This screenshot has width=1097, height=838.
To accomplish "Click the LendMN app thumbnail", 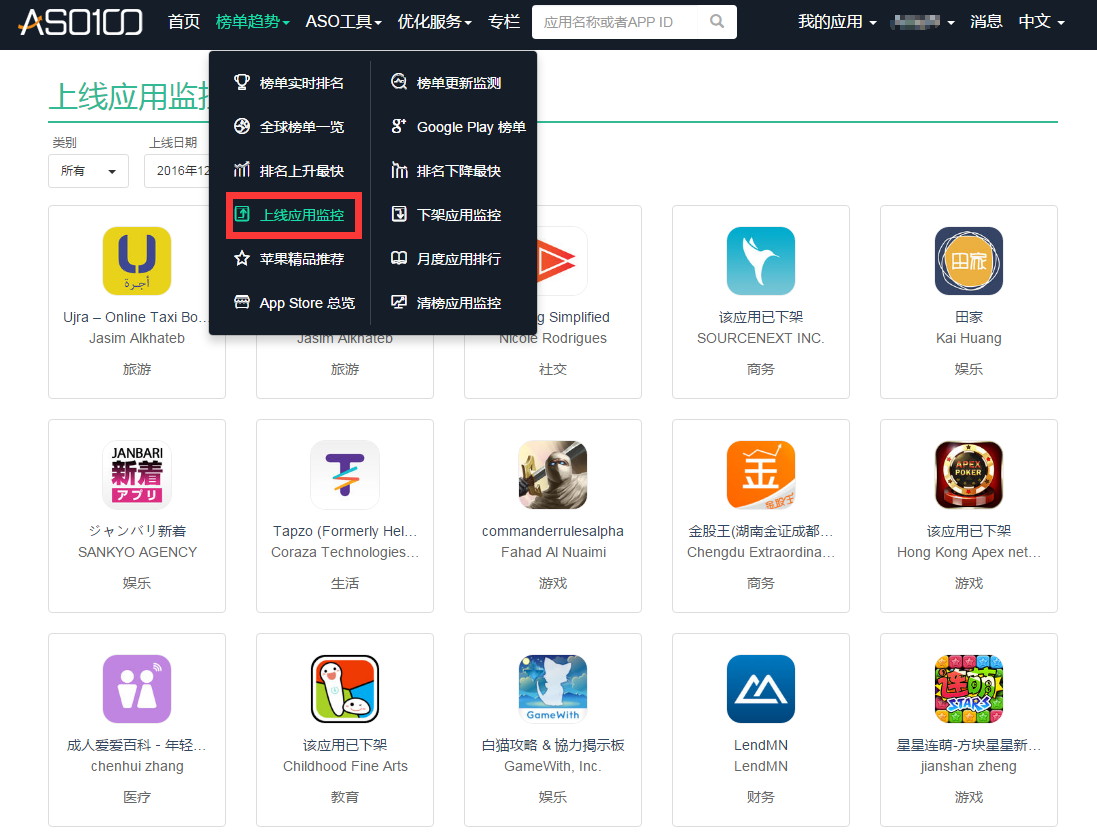I will click(761, 689).
